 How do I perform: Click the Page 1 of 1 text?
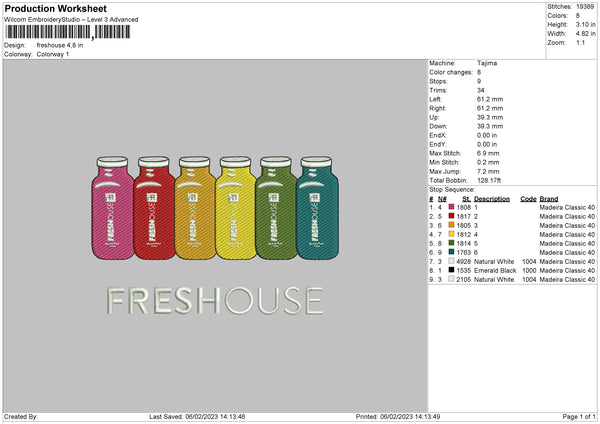(579, 416)
